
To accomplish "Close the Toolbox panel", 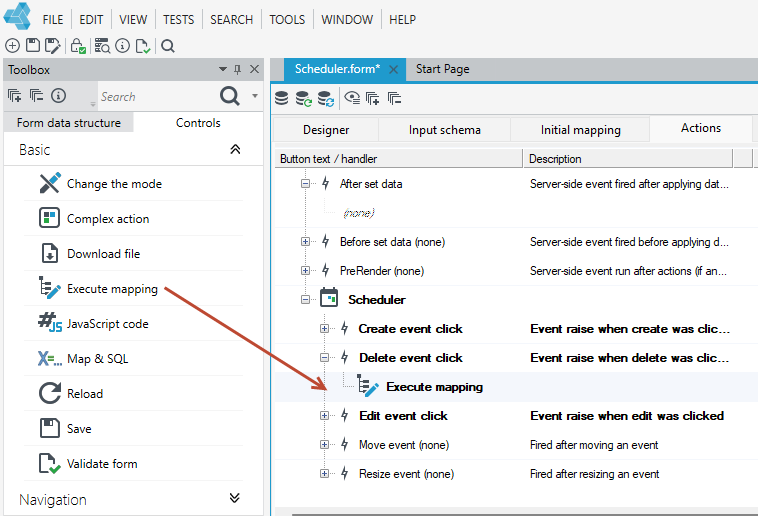I will [254, 69].
